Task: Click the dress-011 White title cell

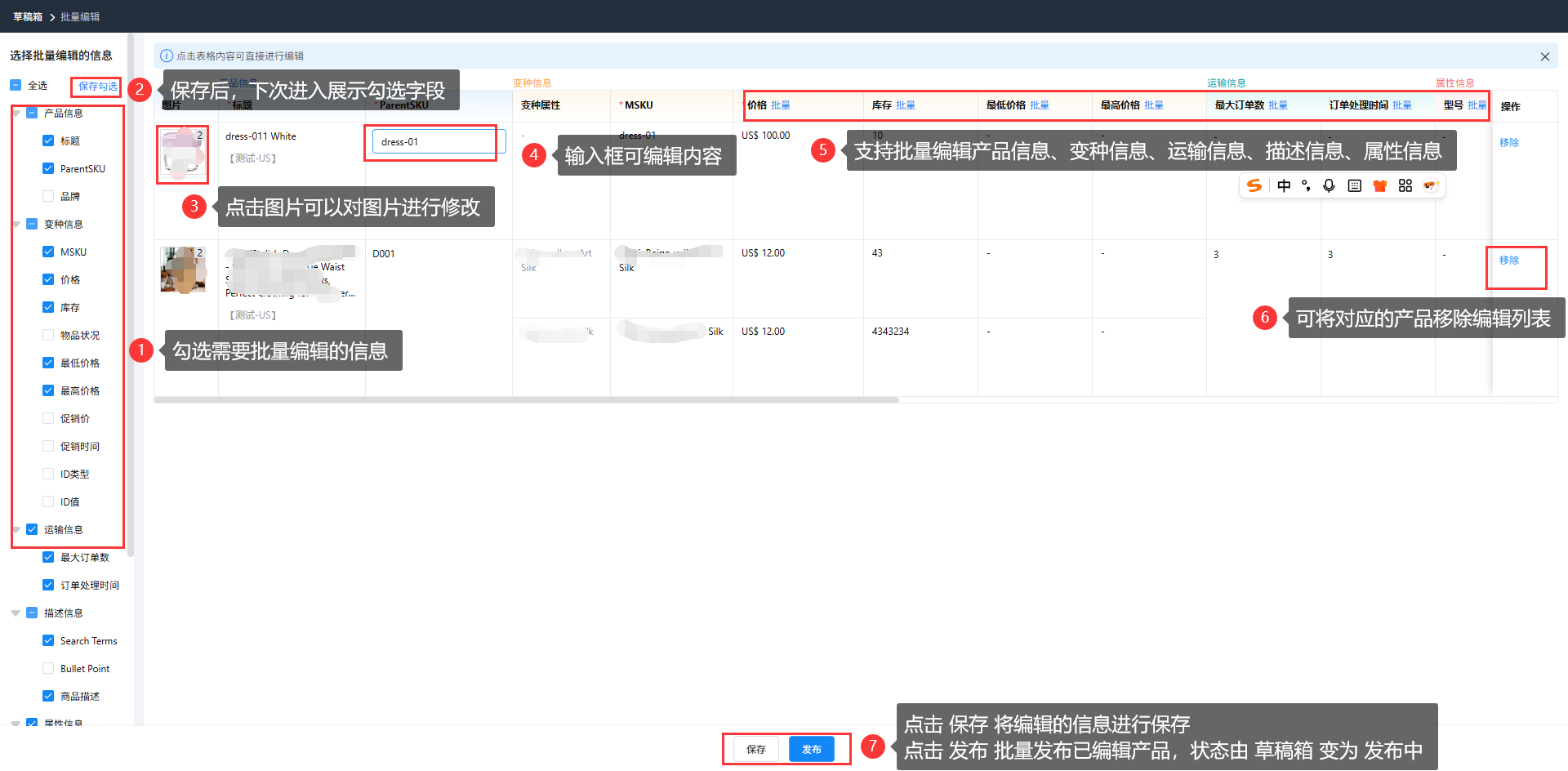Action: [x=261, y=136]
